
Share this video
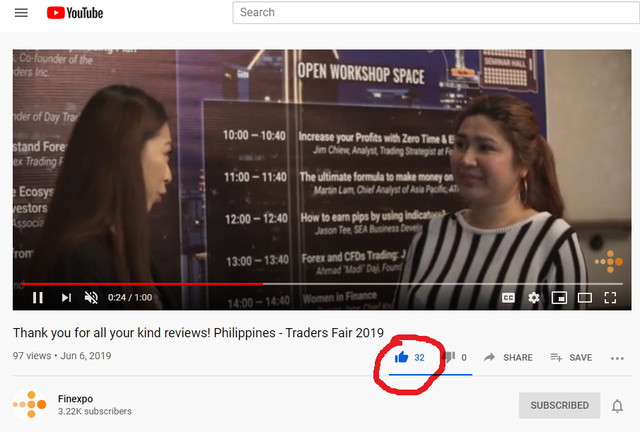[508, 358]
